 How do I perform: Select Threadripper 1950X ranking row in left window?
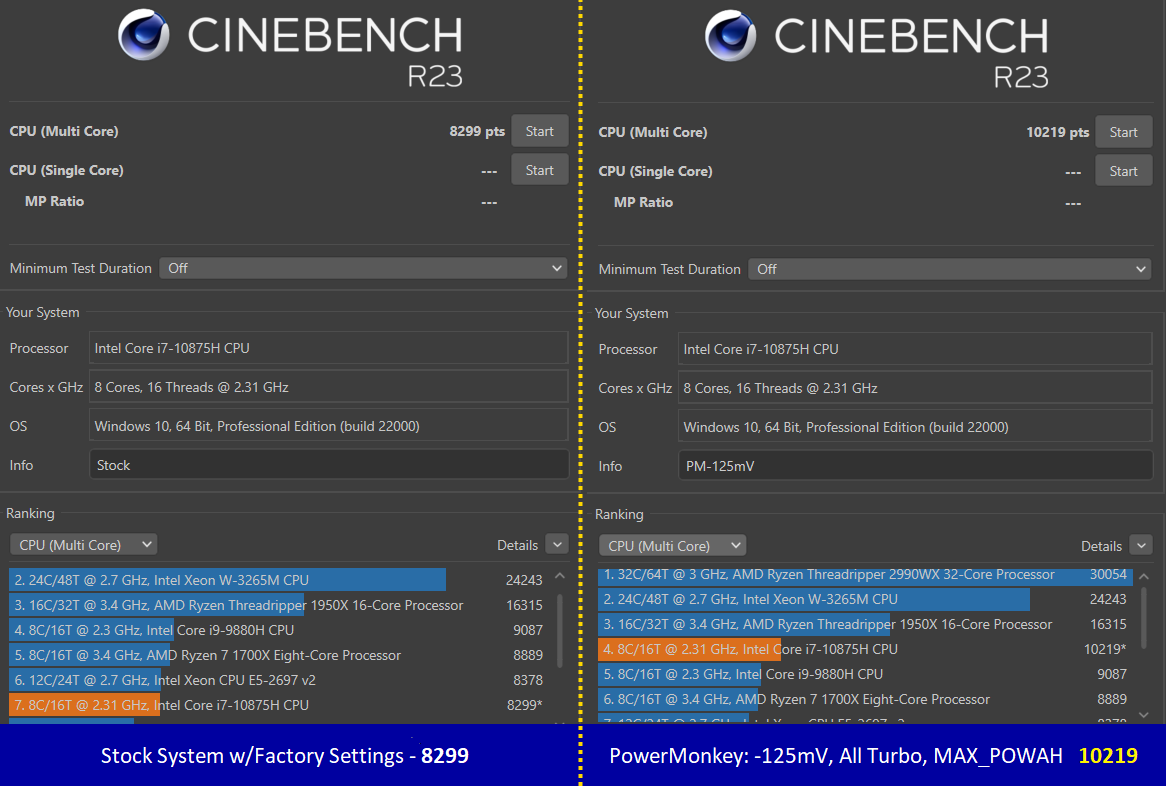pyautogui.click(x=277, y=605)
